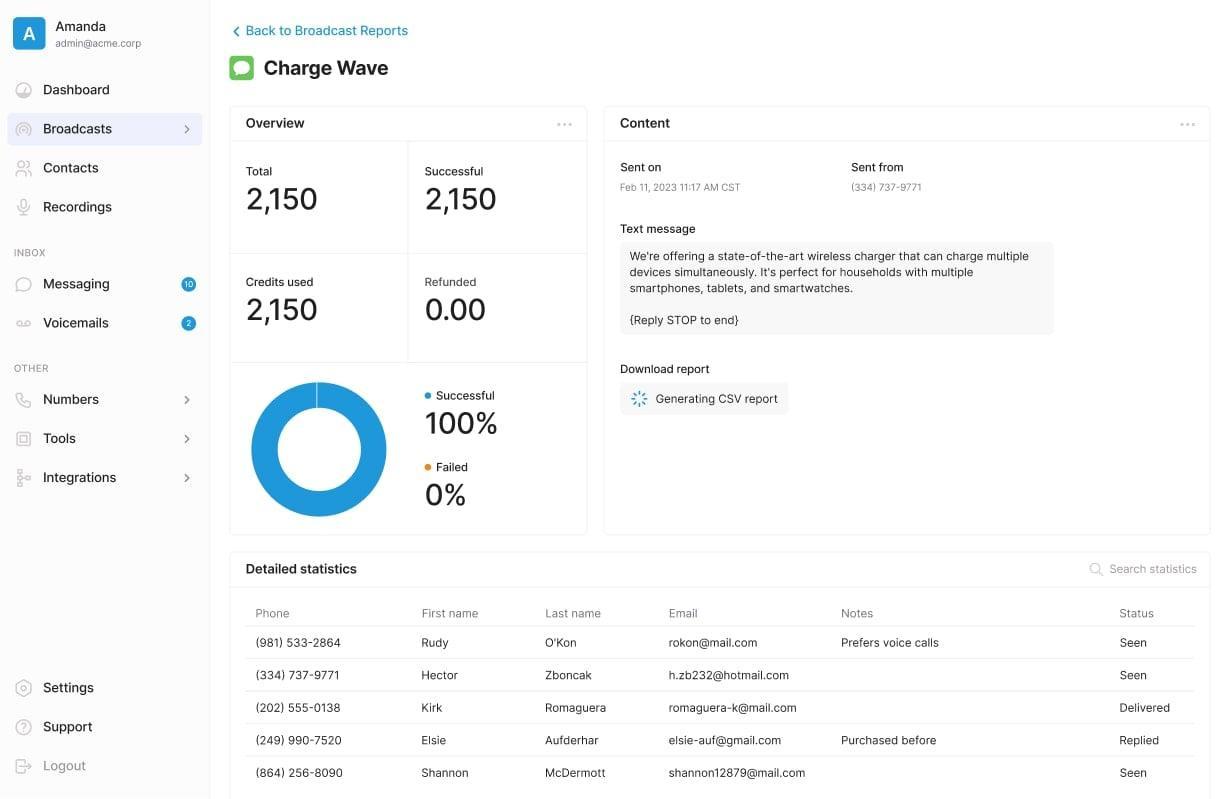
Task: Open the Content panel three-dot menu
Action: point(1187,124)
